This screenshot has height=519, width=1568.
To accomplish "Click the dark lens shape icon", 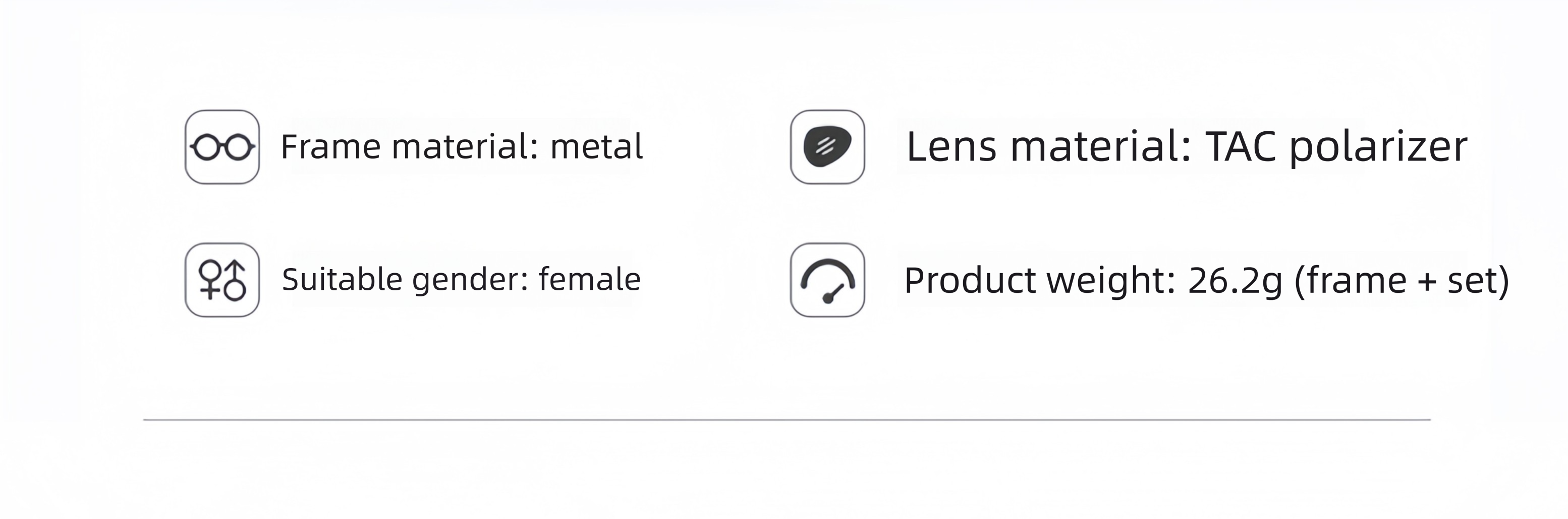I will pos(827,147).
